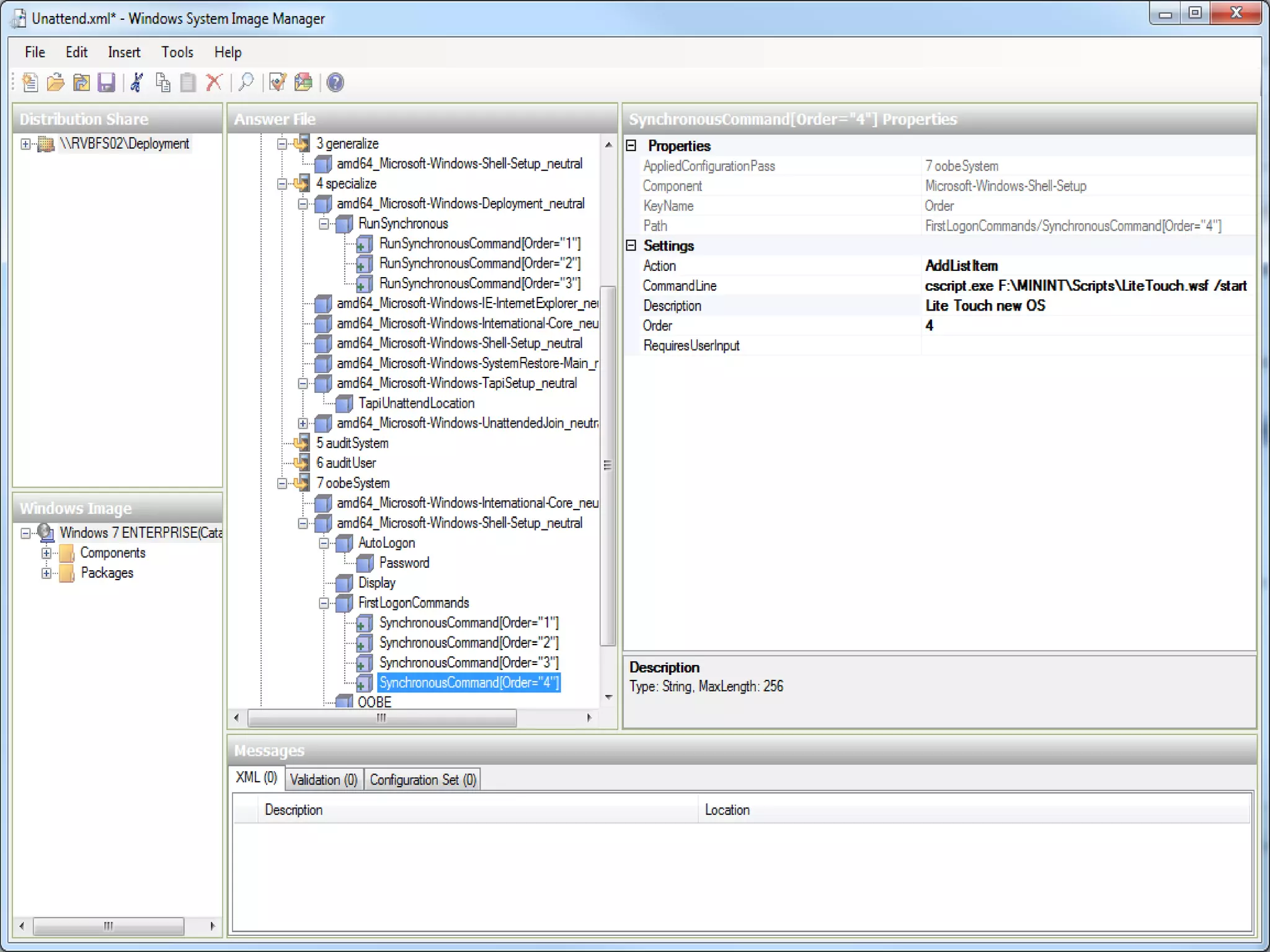Open the File menu
Viewport: 1270px width, 952px height.
(35, 52)
